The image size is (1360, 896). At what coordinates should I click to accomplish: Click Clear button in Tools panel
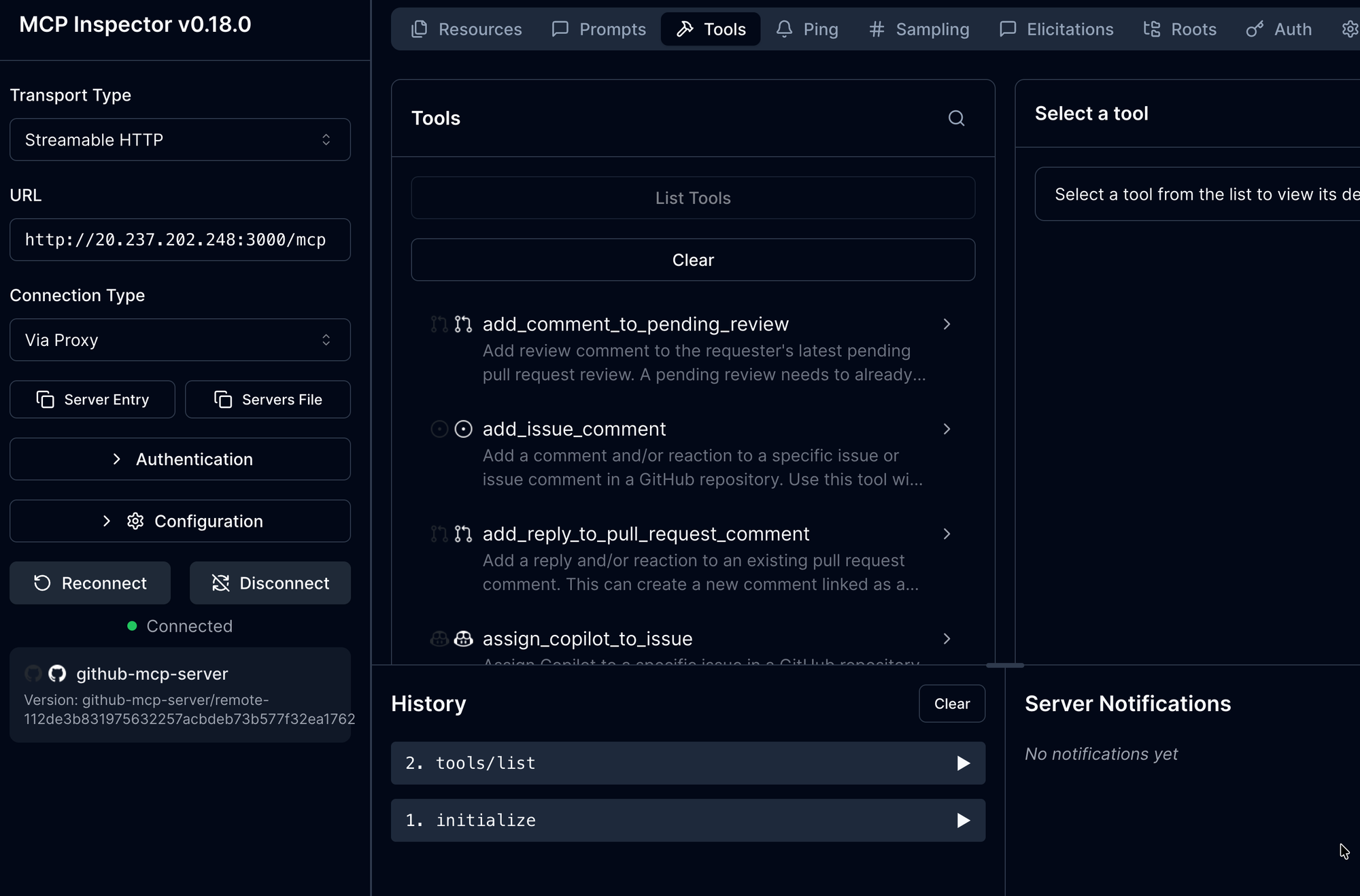pos(693,260)
